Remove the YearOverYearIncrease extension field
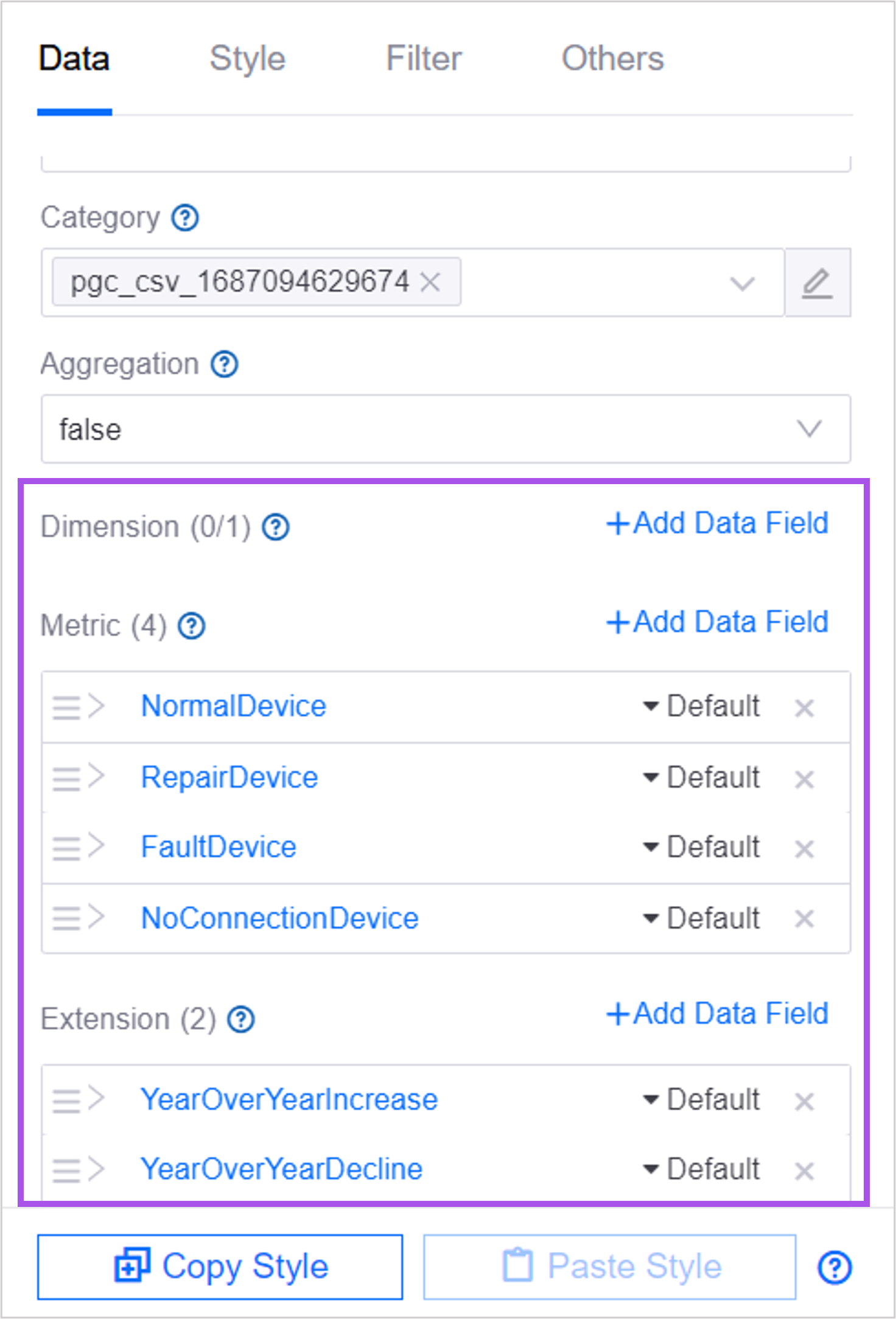Image resolution: width=896 pixels, height=1319 pixels. tap(804, 1101)
